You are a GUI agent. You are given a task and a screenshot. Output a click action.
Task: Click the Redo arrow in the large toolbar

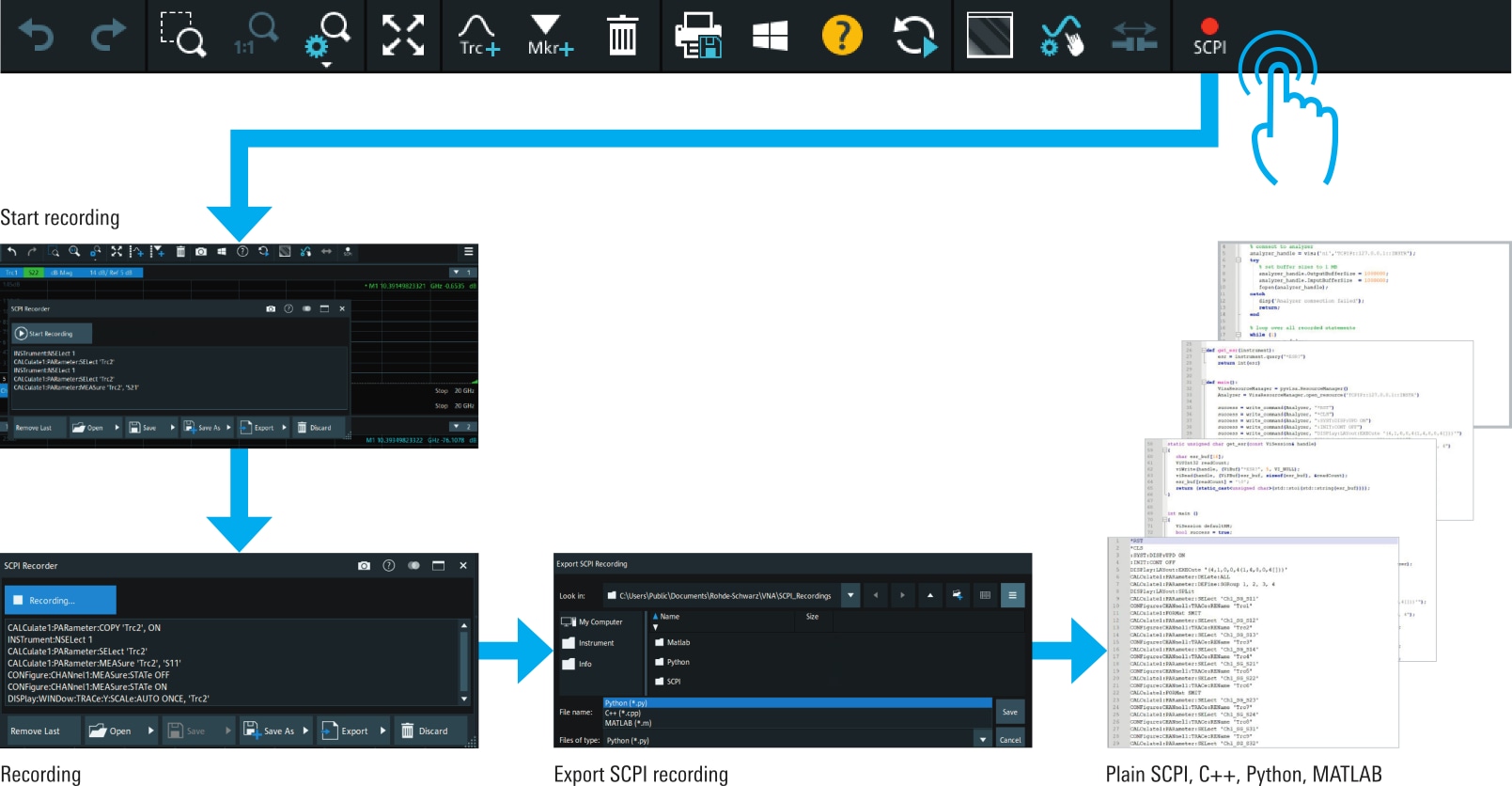click(108, 36)
